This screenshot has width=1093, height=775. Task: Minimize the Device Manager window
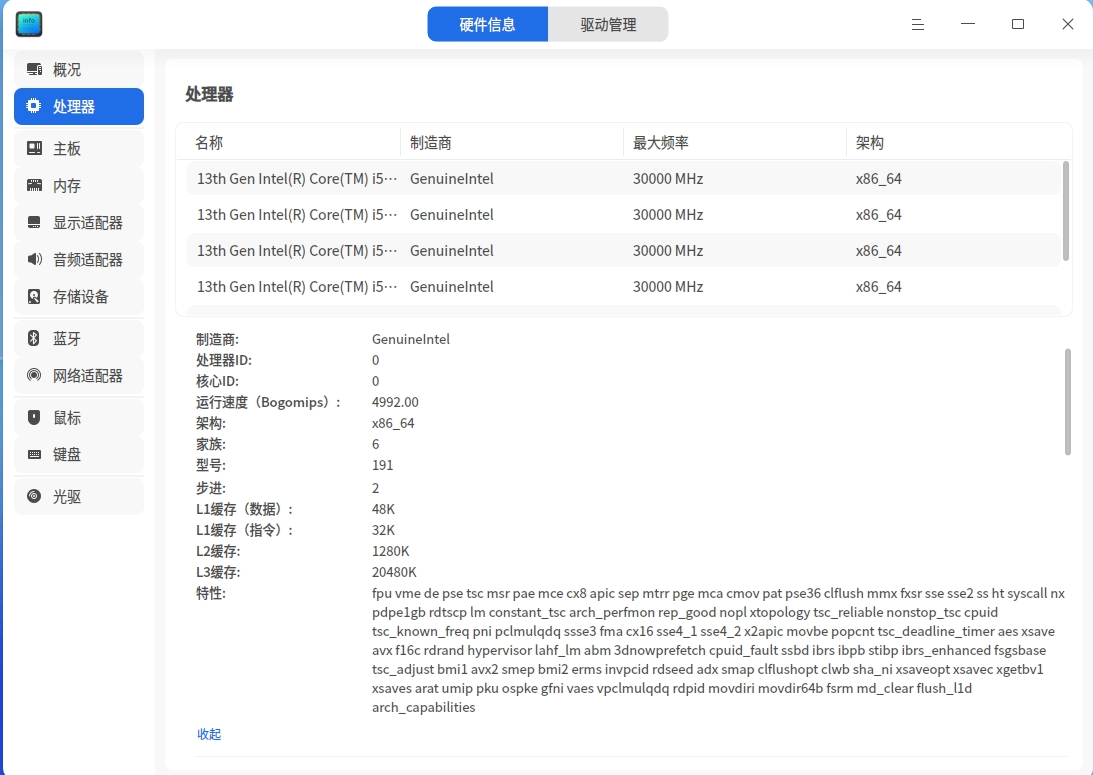click(x=968, y=24)
